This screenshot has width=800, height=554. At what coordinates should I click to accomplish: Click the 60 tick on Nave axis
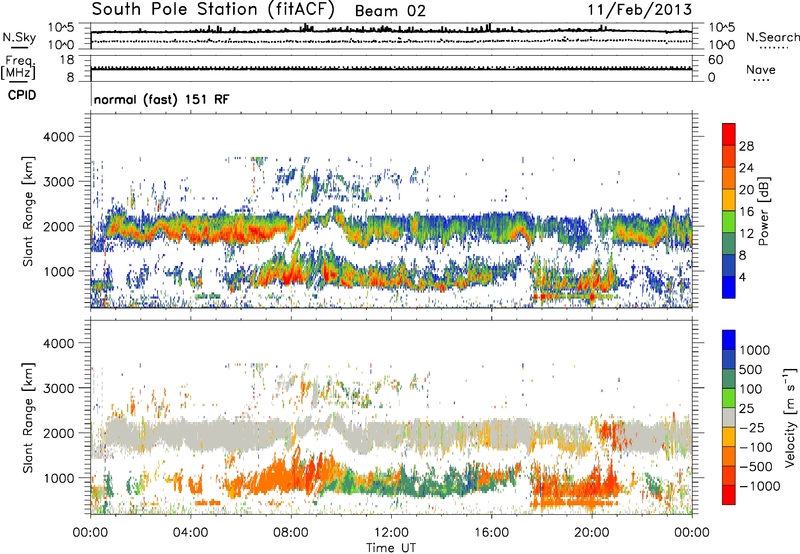click(x=715, y=60)
